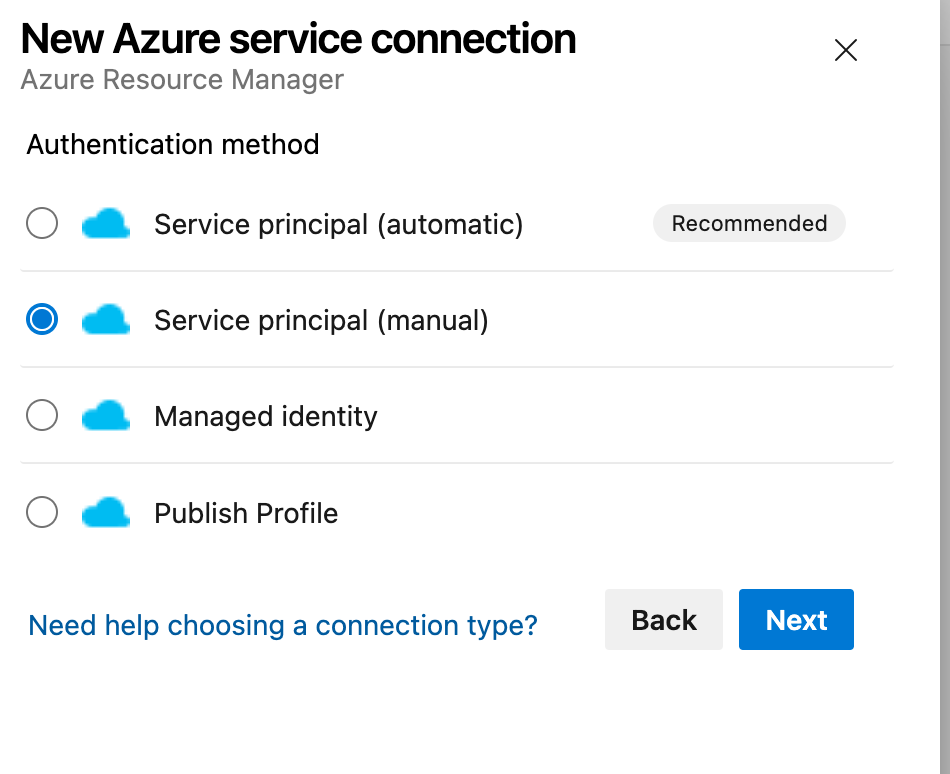Click the Managed identity option label

[x=266, y=416]
